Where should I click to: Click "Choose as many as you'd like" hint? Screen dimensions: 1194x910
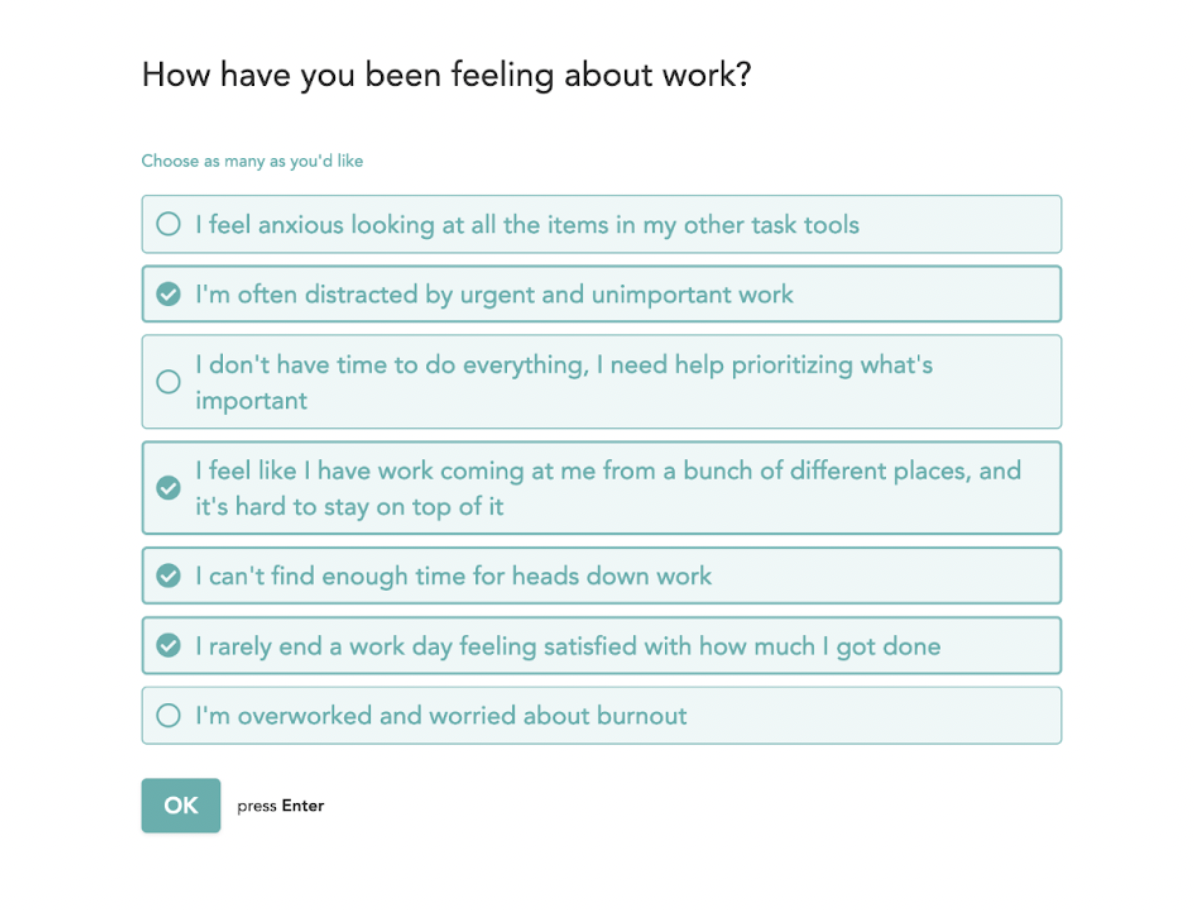tap(252, 161)
